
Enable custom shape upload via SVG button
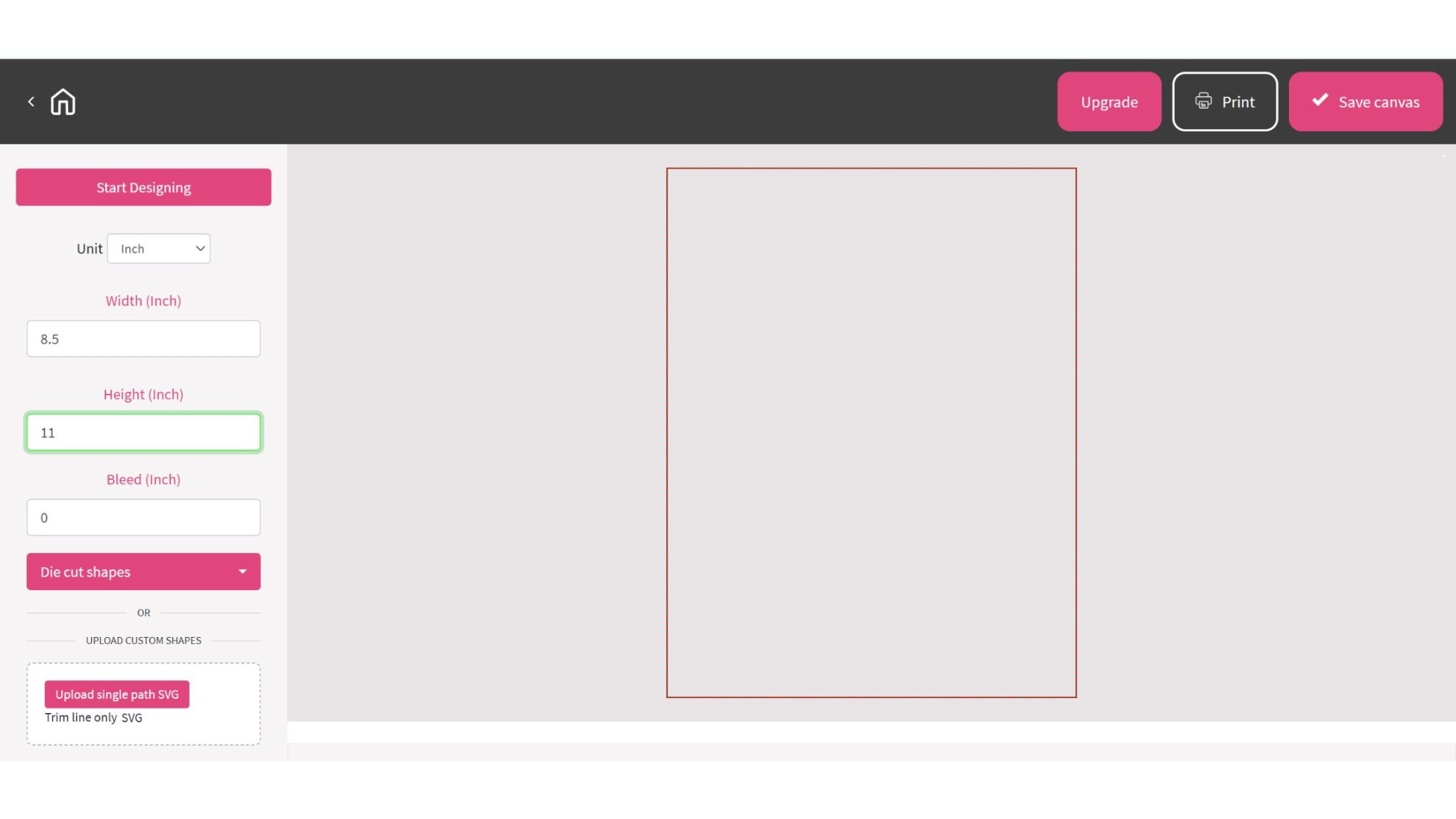117,694
